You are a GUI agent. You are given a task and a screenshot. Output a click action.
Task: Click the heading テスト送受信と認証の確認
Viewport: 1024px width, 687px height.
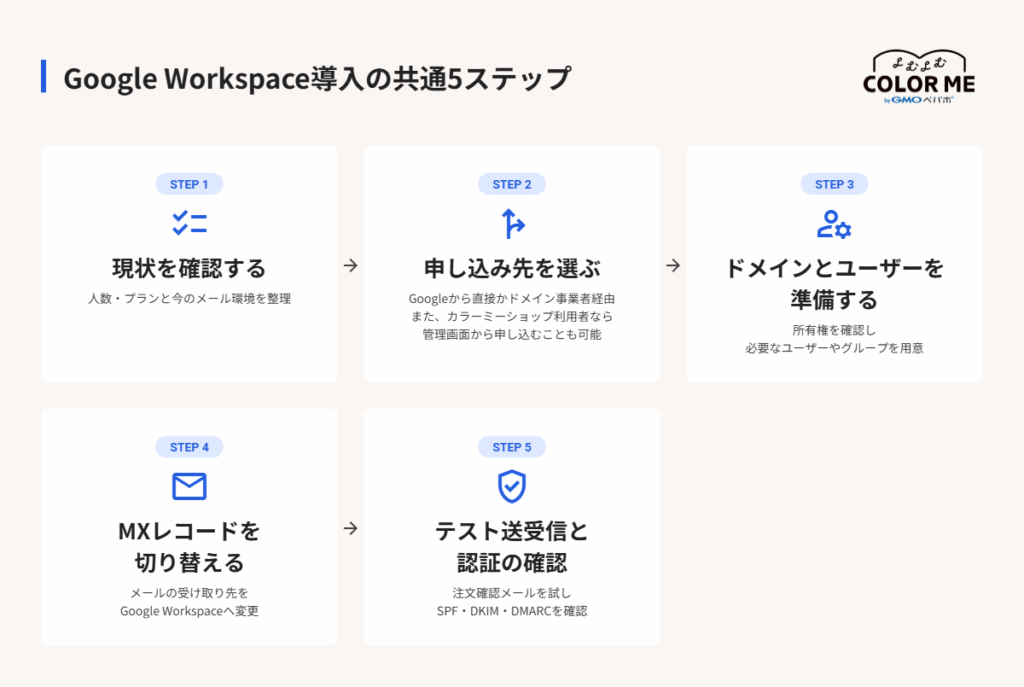pyautogui.click(x=512, y=547)
